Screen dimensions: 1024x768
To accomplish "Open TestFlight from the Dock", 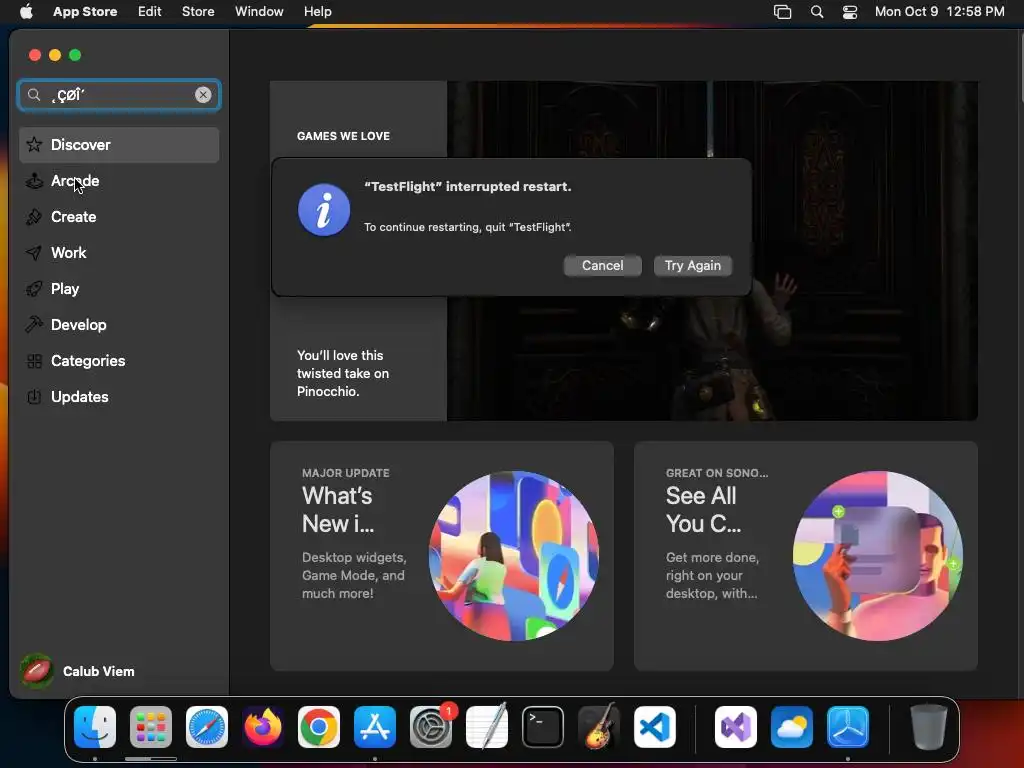I will tap(848, 727).
